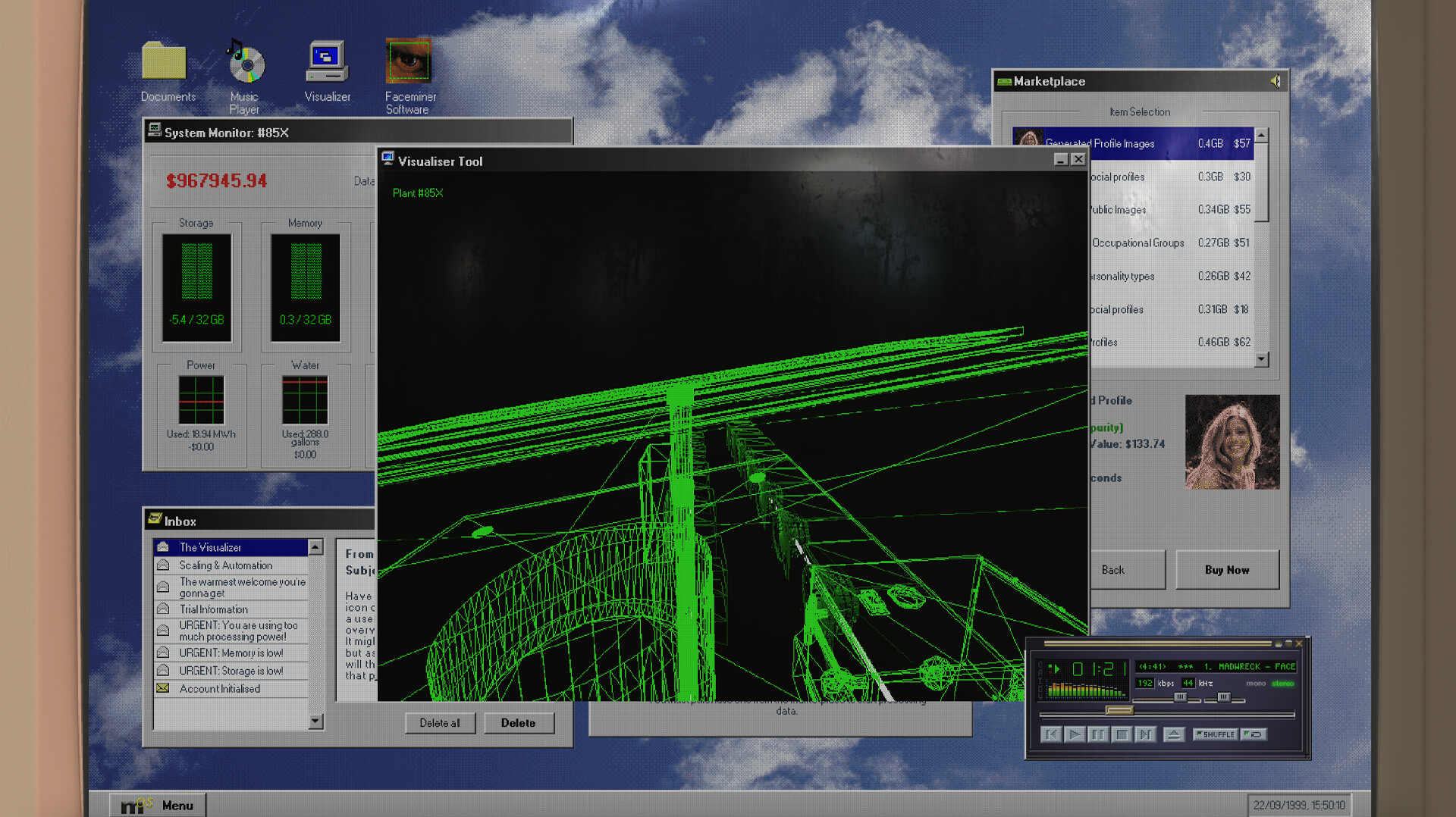Select the Scaling & Automation email
1456x817 pixels.
[x=225, y=565]
